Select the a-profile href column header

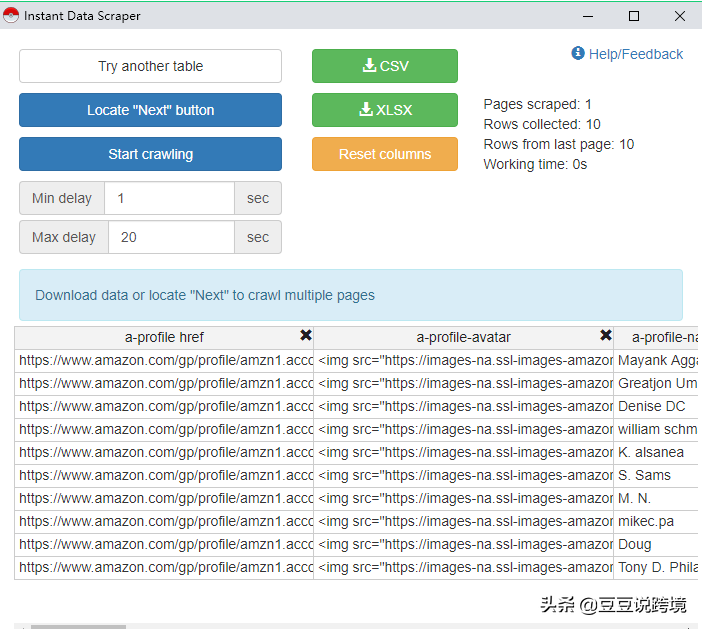[x=164, y=338]
